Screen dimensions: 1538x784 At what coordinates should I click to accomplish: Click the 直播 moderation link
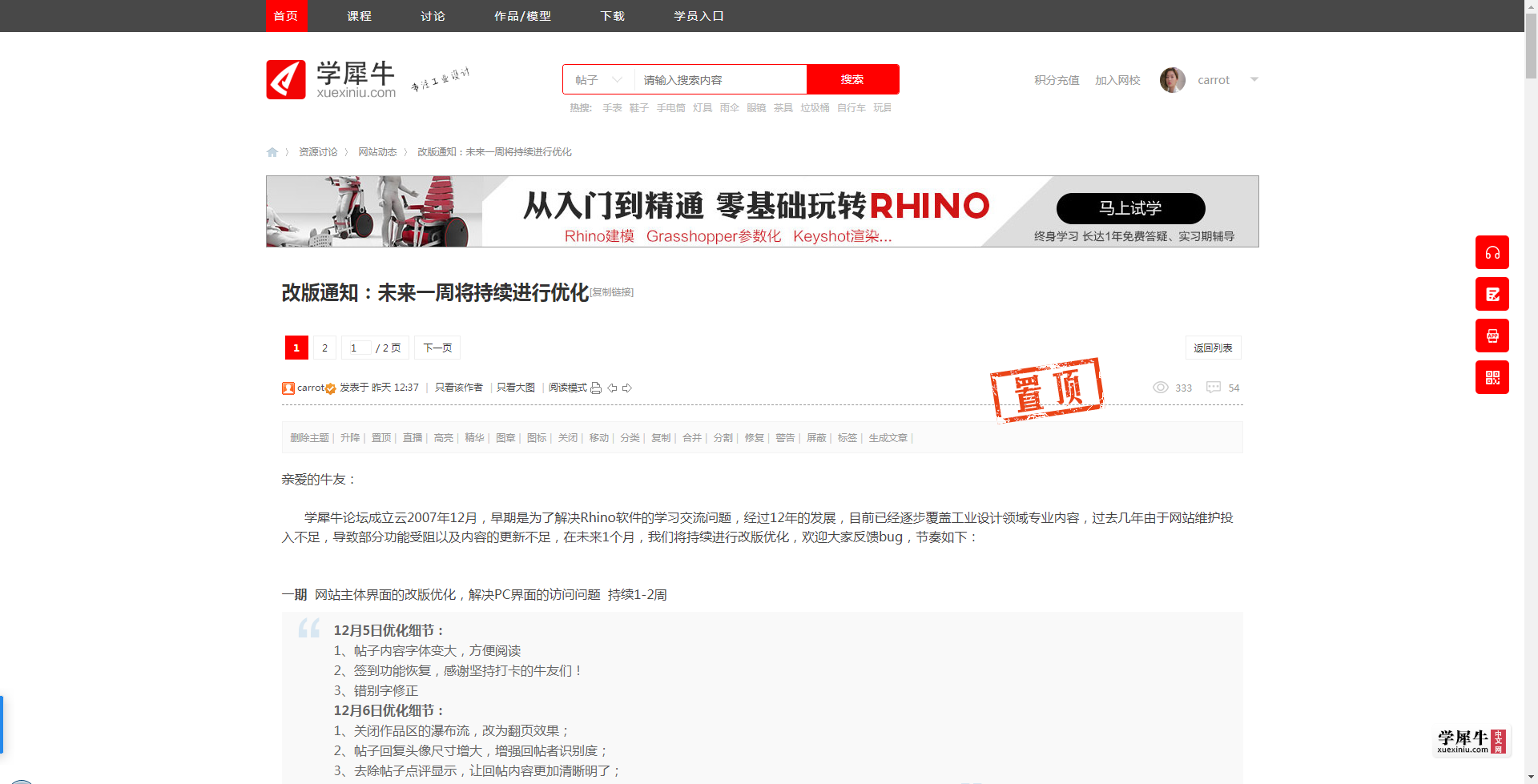coord(413,438)
